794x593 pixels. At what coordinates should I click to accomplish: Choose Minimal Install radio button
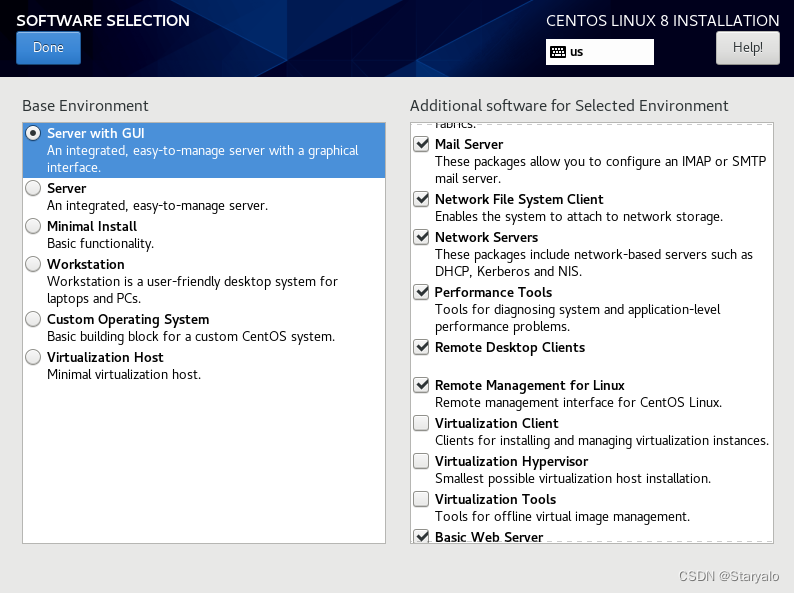pyautogui.click(x=33, y=226)
